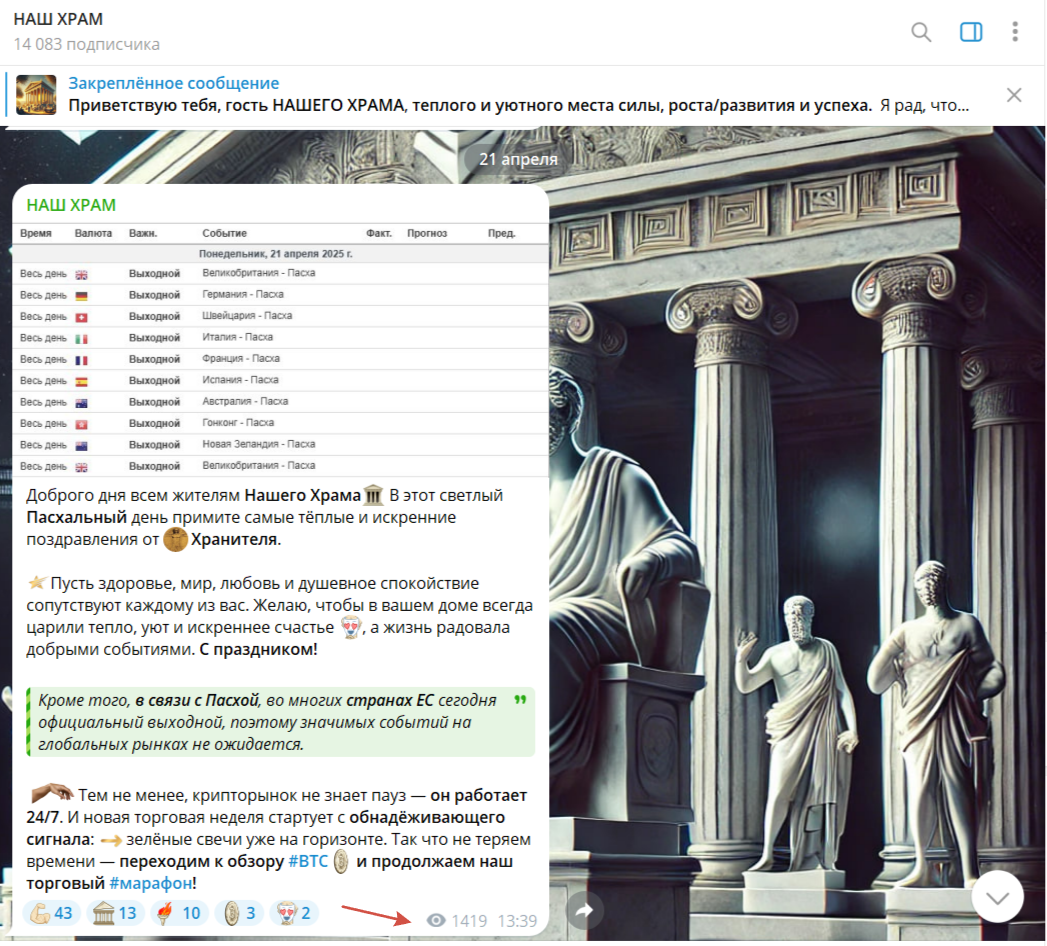This screenshot has height=946, width=1047.
Task: Click the 'Испания - Пасха' calendar row
Action: [x=280, y=380]
